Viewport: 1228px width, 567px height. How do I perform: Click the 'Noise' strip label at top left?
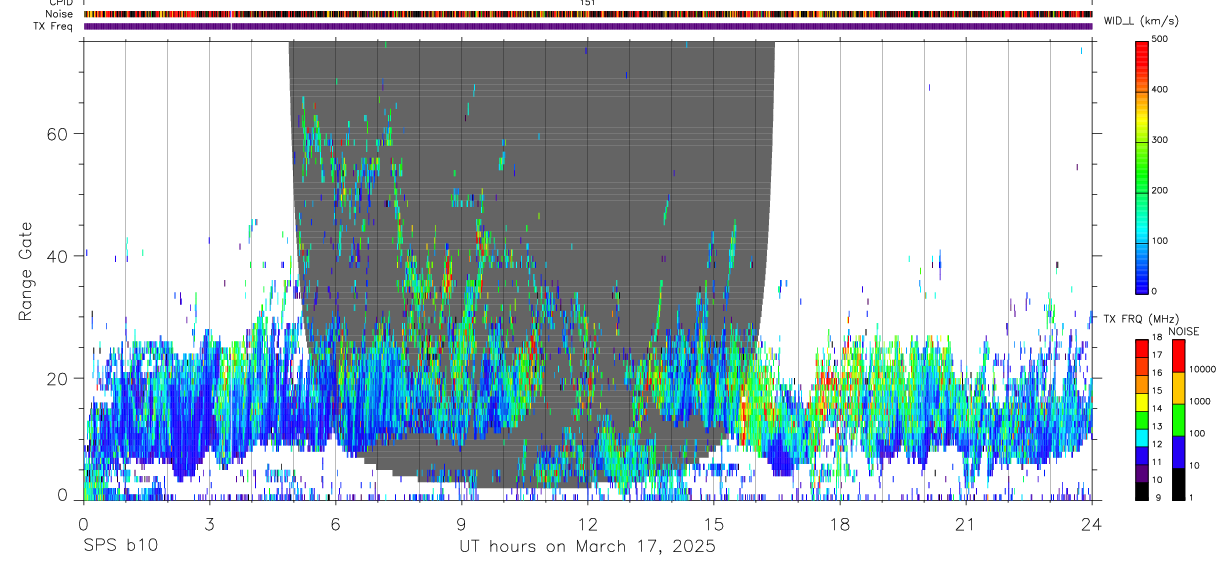click(60, 14)
